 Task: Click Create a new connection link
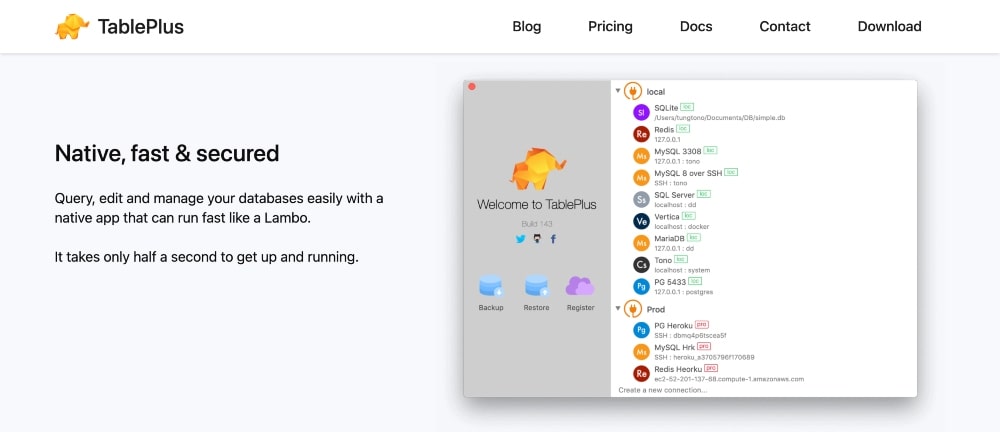[663, 390]
